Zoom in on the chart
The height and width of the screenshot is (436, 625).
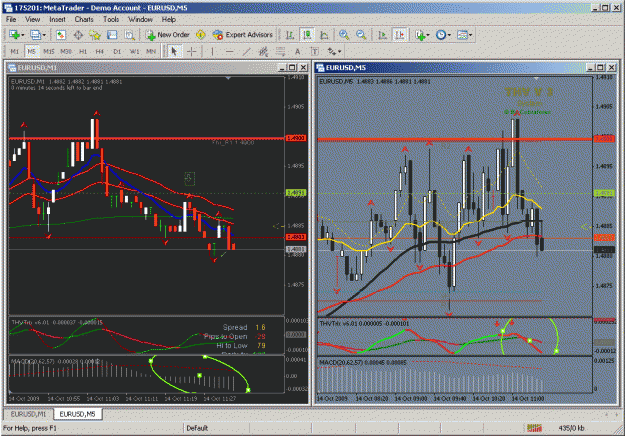344,35
